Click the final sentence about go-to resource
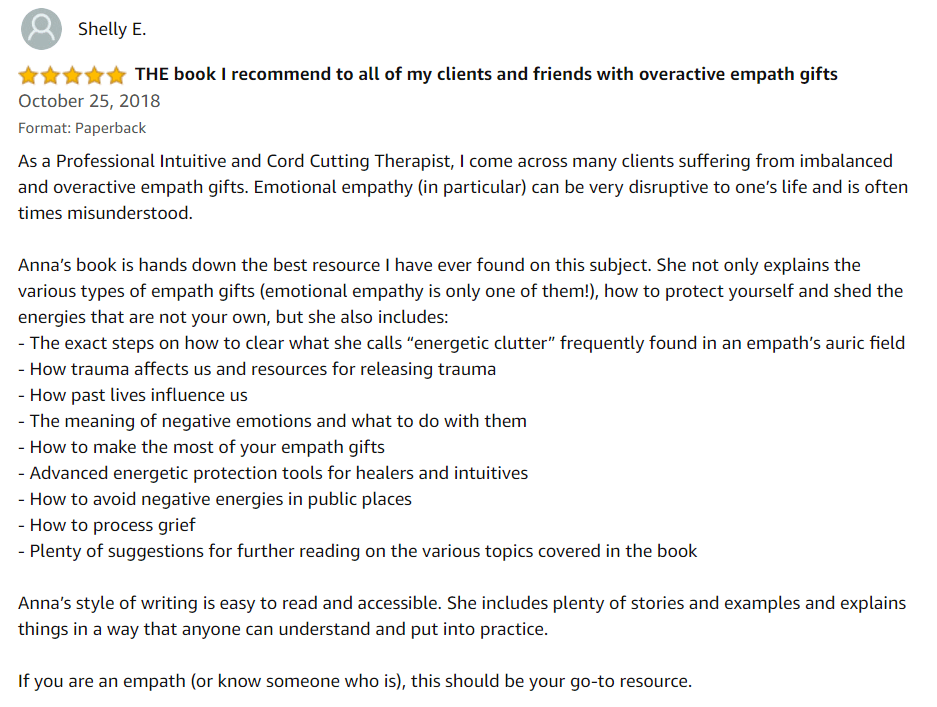Viewport: 937px width, 707px height. (355, 681)
